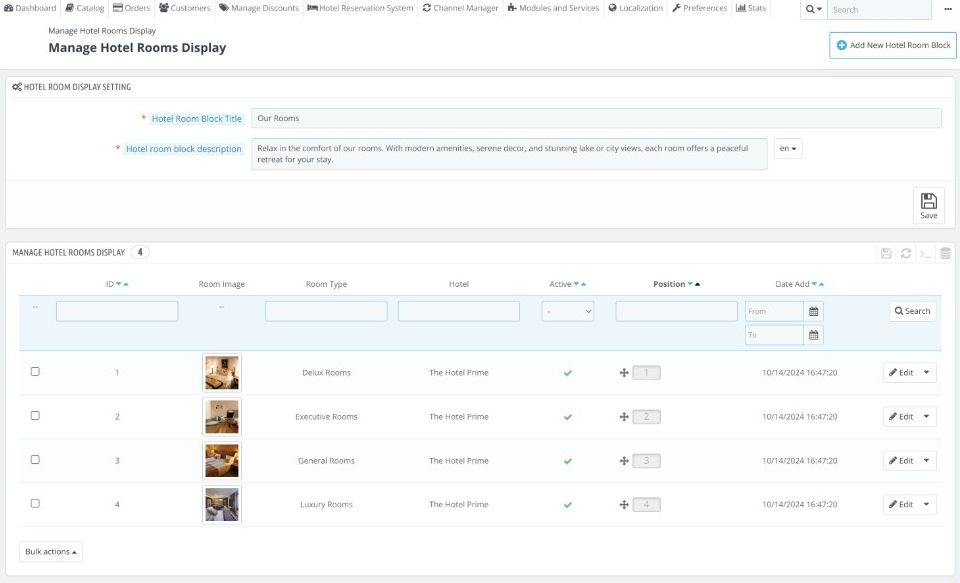Open calendar picker for Date Add From
This screenshot has height=583, width=960.
pos(814,311)
